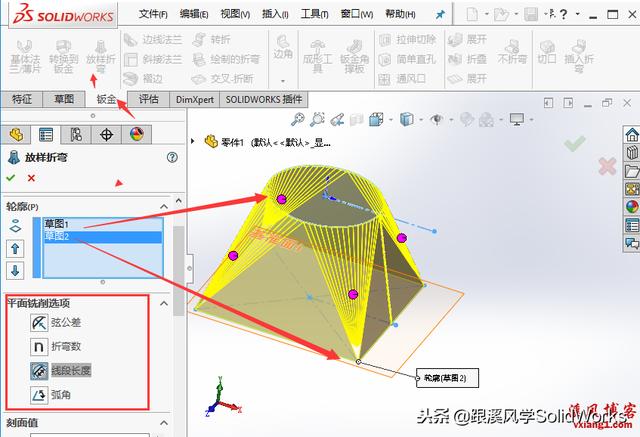Move selected profile down with the down arrow
Viewport: 640px width, 437px height.
tap(15, 270)
